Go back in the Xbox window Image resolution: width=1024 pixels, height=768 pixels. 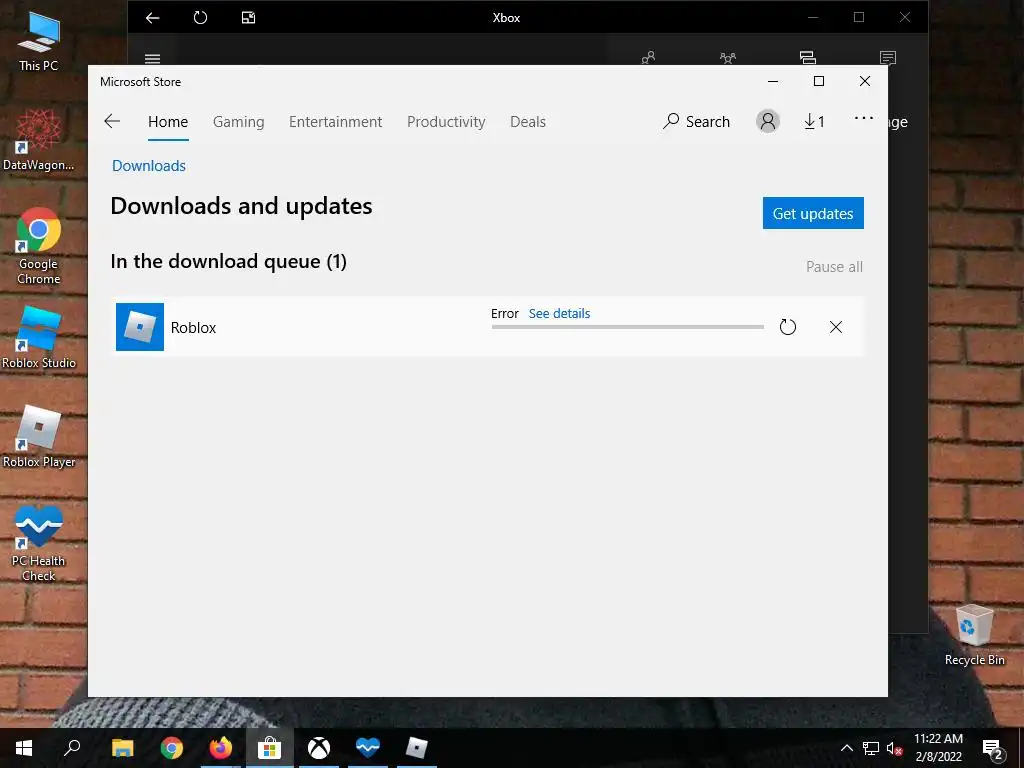tap(152, 18)
